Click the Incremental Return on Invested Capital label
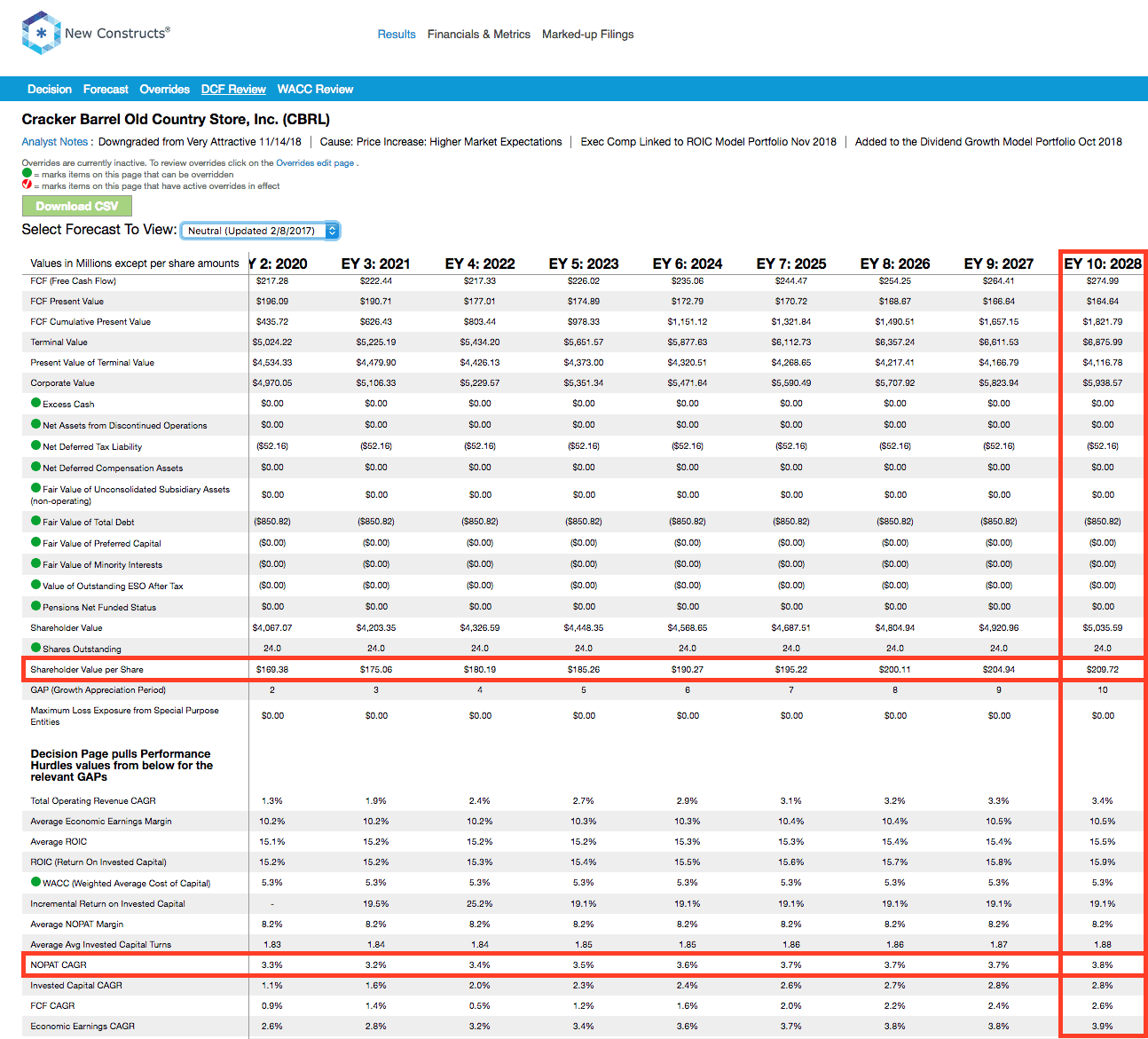Image resolution: width=1148 pixels, height=1039 pixels. click(107, 904)
